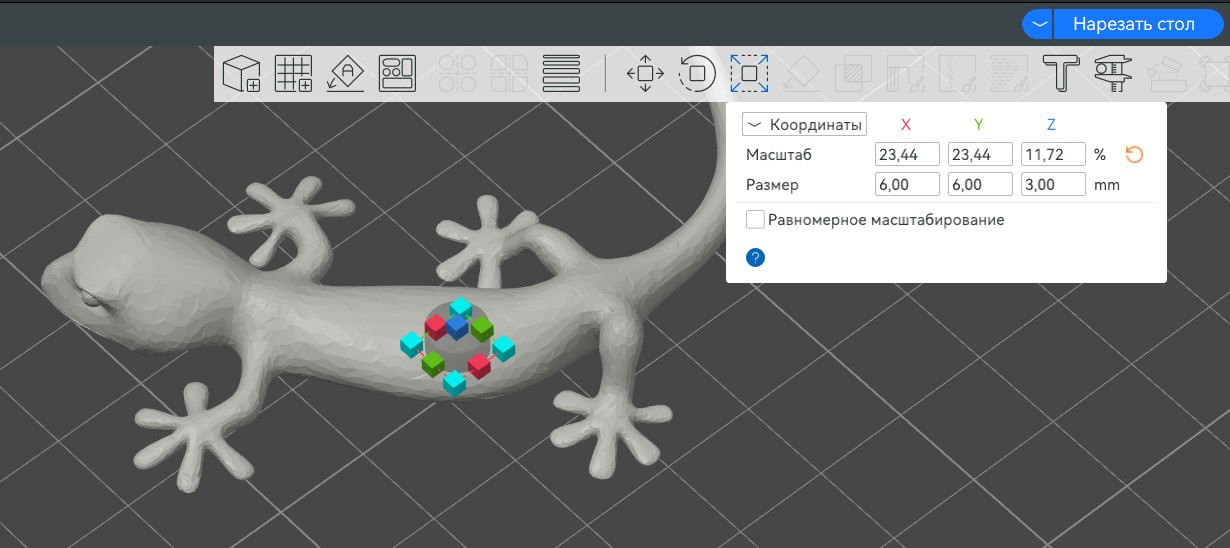Reset scale with the orange arrow
The width and height of the screenshot is (1230, 548).
1134,155
